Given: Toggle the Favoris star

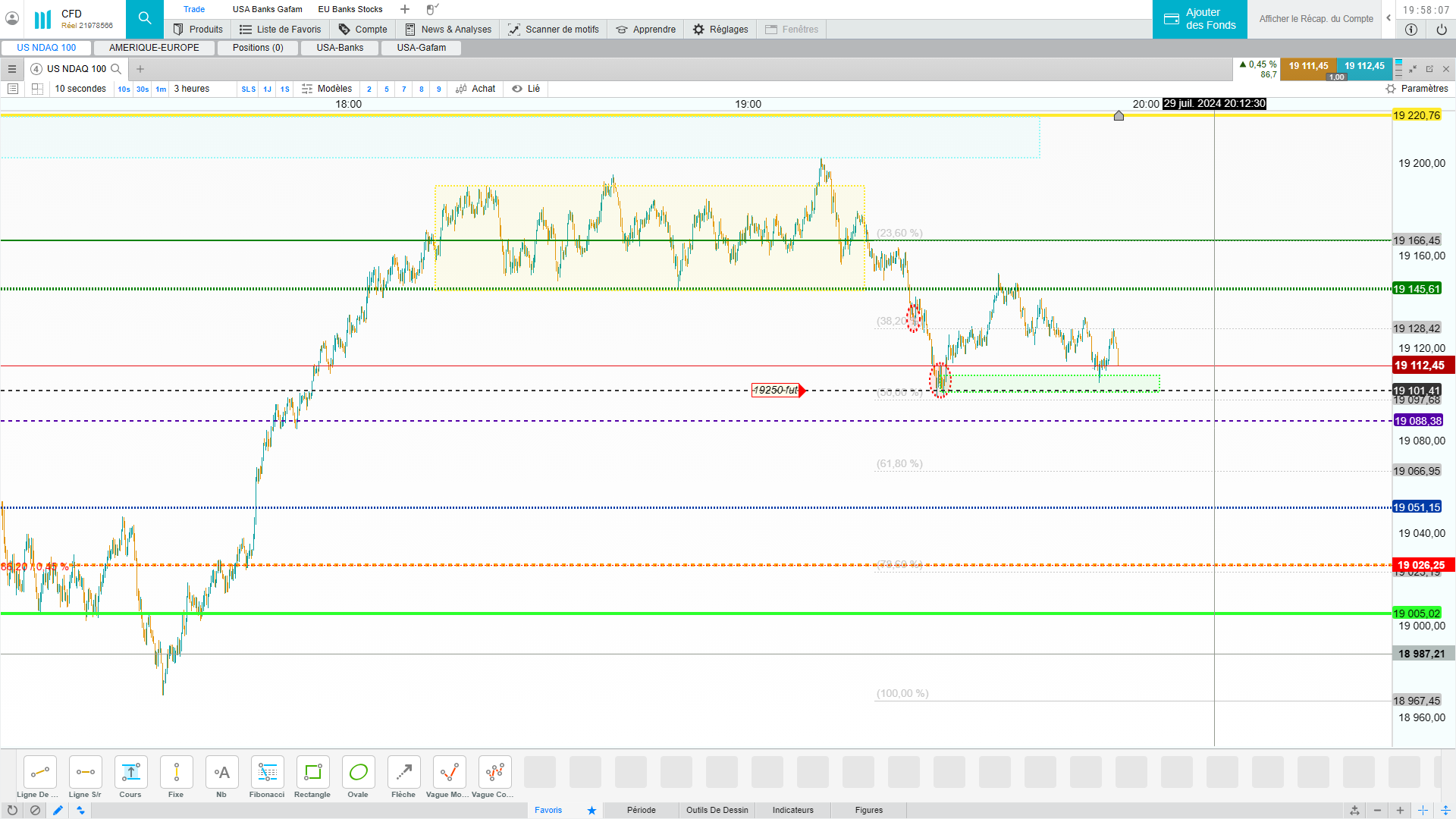Looking at the screenshot, I should (x=591, y=810).
